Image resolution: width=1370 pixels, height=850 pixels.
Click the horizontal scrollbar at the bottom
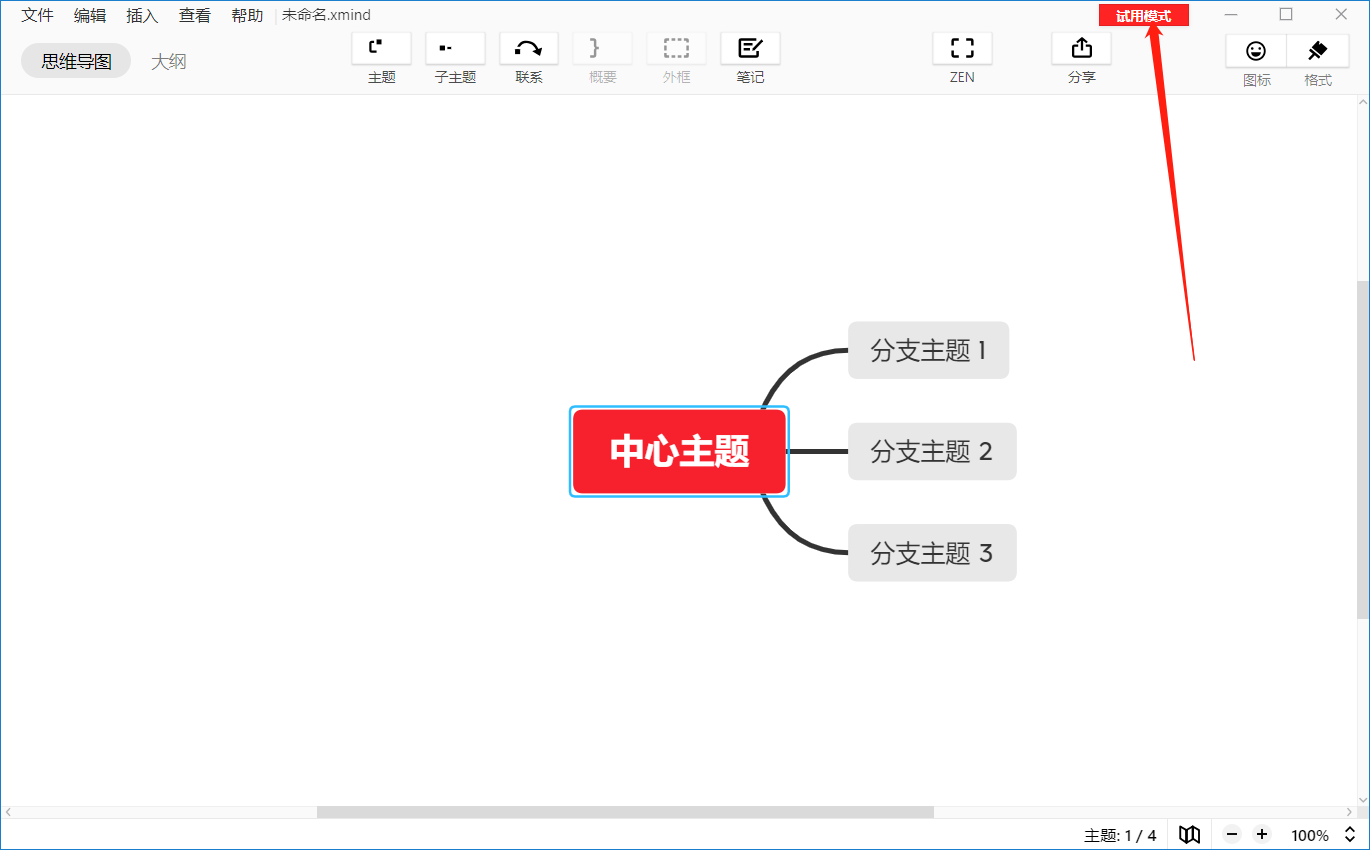[x=625, y=812]
